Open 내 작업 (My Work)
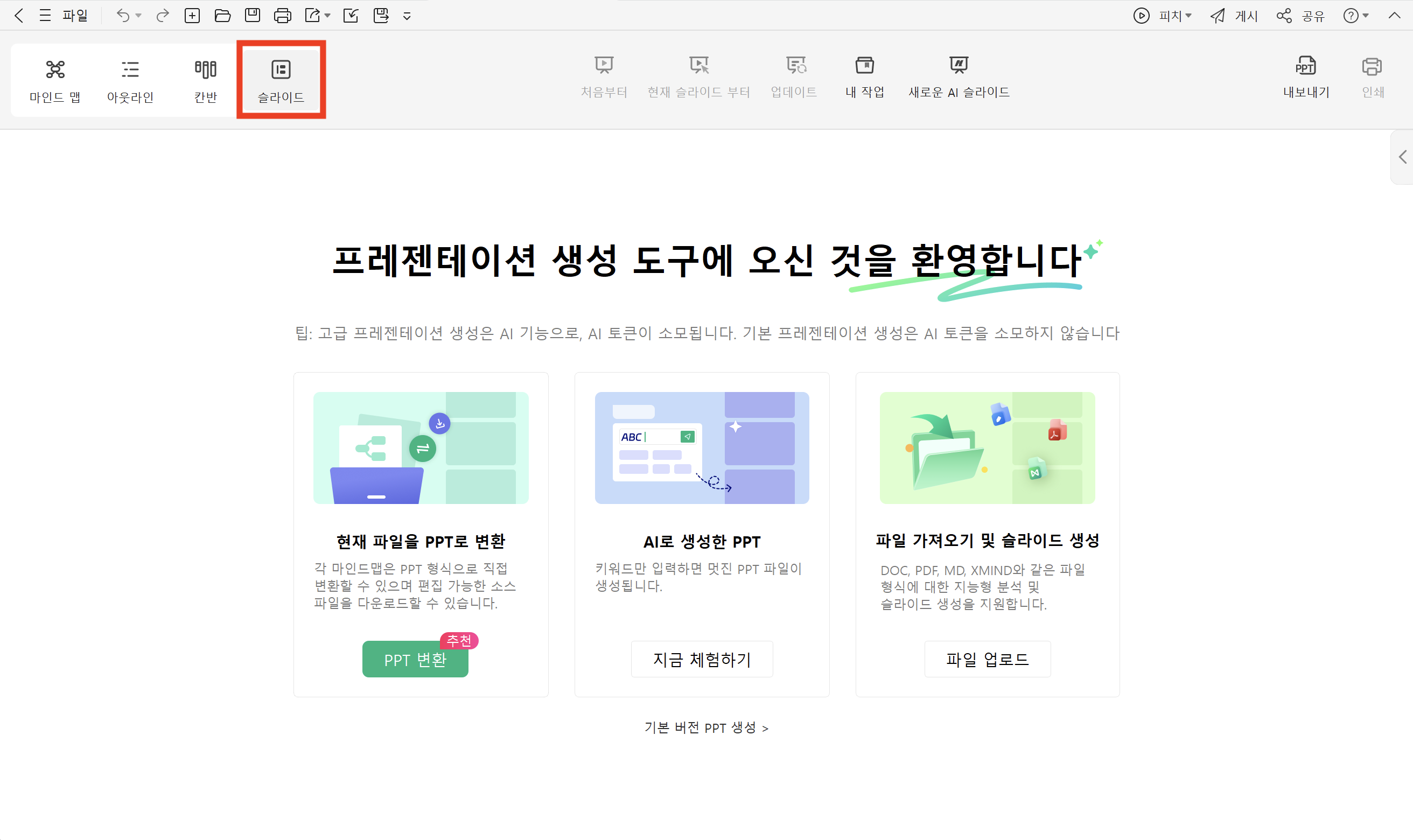The height and width of the screenshot is (840, 1413). (864, 76)
